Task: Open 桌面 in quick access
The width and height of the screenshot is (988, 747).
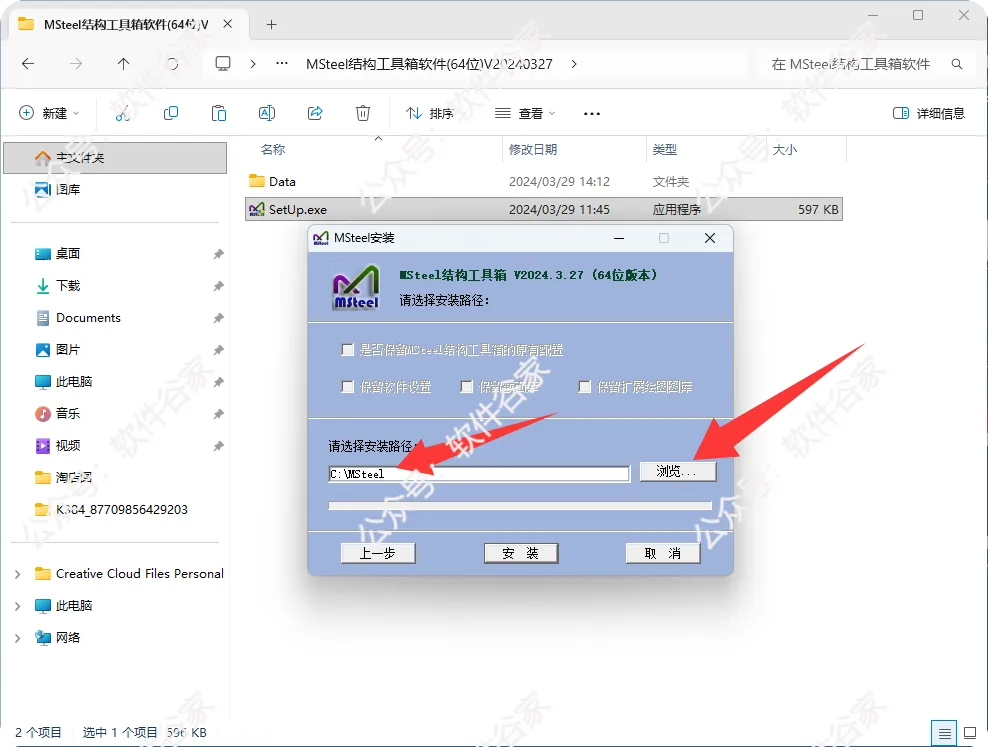Action: pyautogui.click(x=67, y=254)
